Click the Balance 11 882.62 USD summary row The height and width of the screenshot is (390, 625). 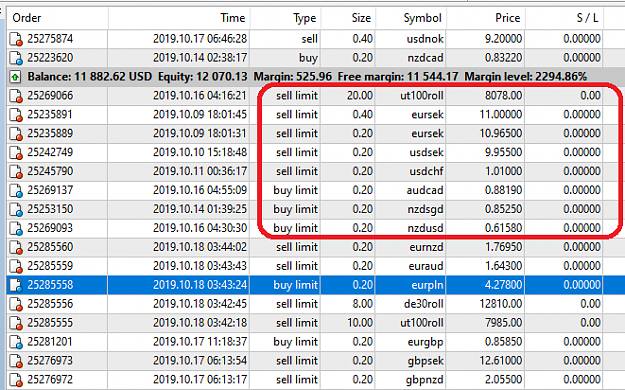click(316, 77)
